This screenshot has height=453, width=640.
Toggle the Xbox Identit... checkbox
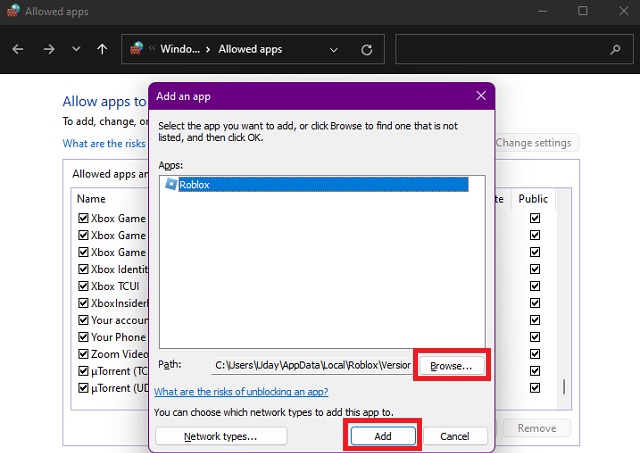(83, 269)
